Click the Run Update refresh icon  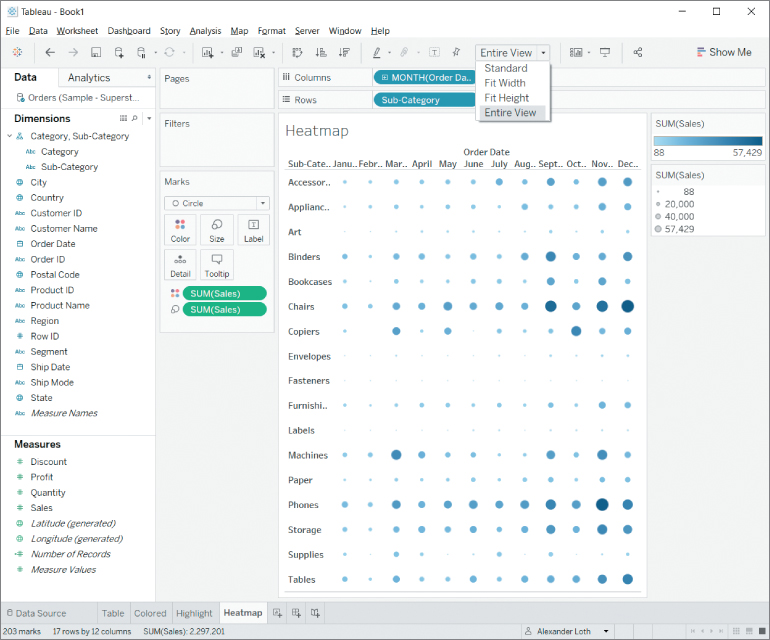pyautogui.click(x=169, y=52)
